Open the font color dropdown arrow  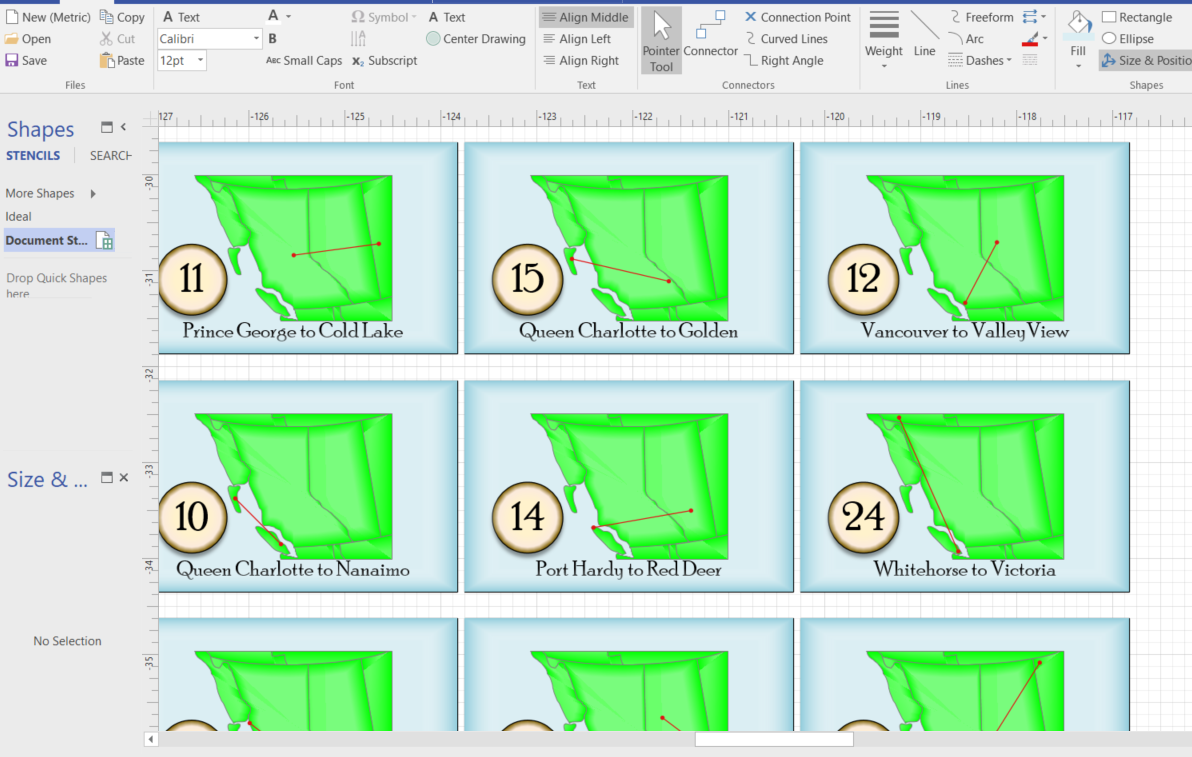click(x=289, y=17)
